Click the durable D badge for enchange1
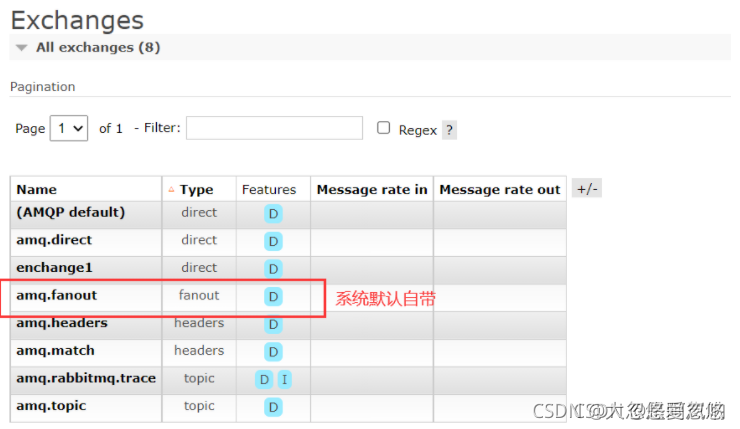The image size is (740, 429). pyautogui.click(x=273, y=269)
